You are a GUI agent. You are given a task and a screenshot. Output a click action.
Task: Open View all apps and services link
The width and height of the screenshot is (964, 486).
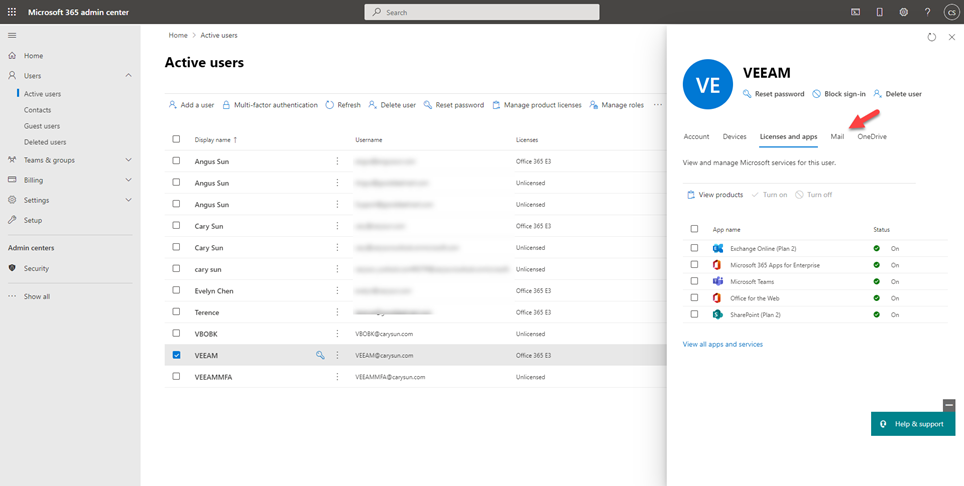coord(722,344)
